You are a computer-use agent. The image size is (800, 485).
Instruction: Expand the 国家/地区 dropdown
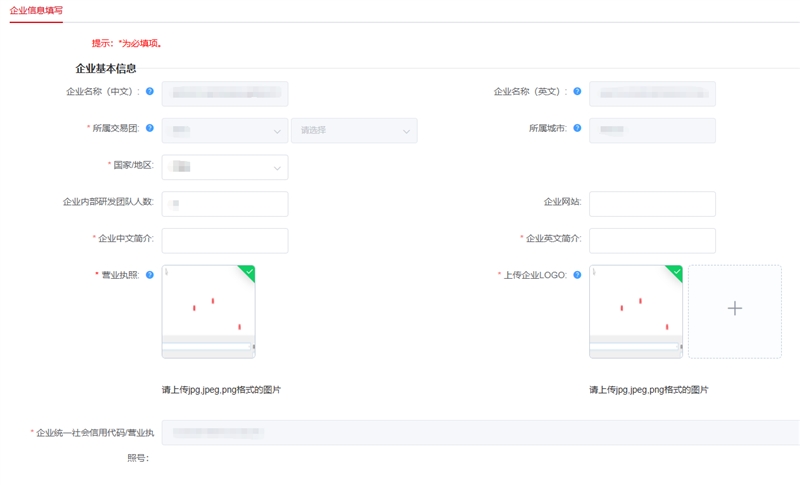tap(225, 167)
